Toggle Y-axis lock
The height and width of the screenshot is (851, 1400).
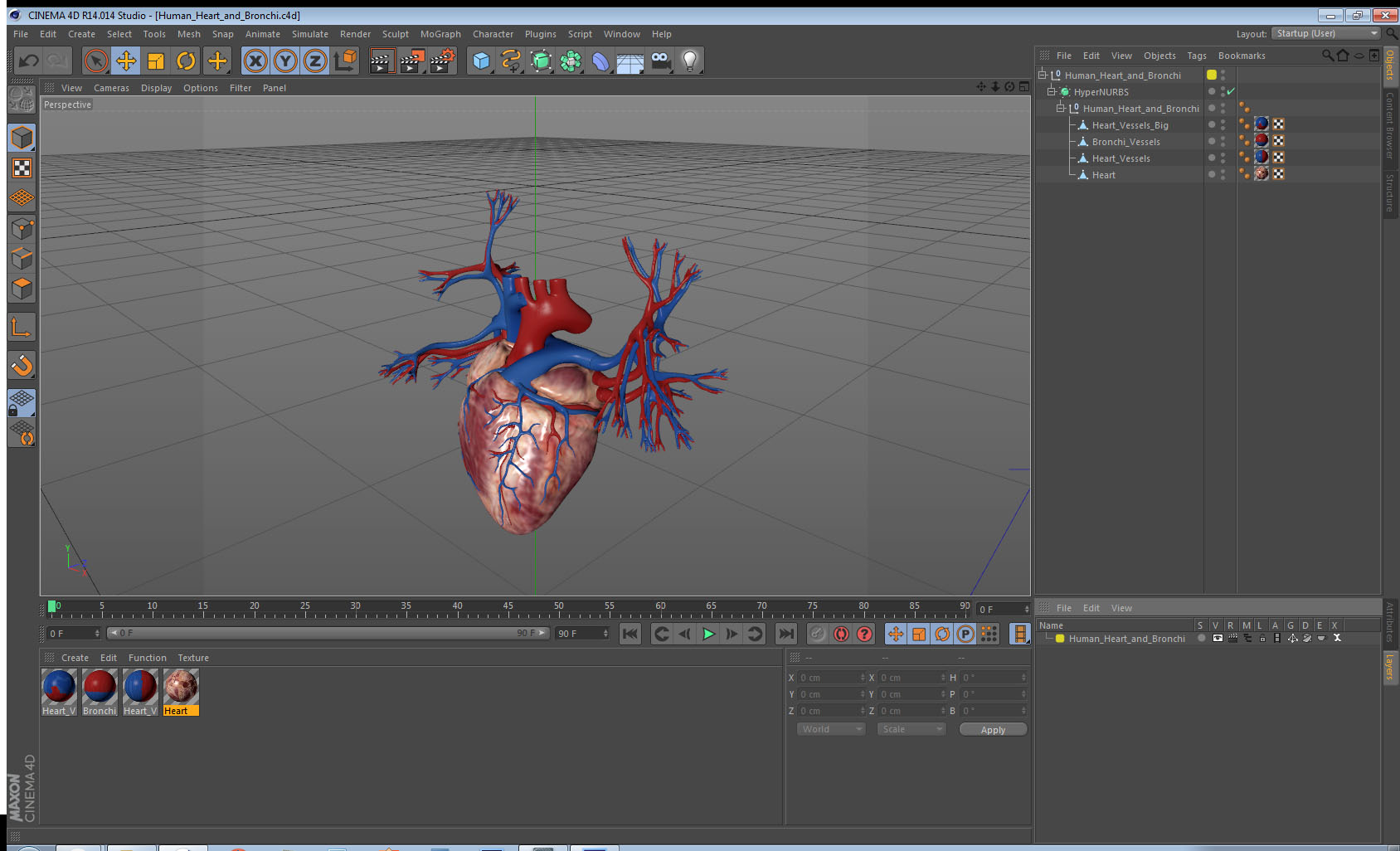coord(285,61)
